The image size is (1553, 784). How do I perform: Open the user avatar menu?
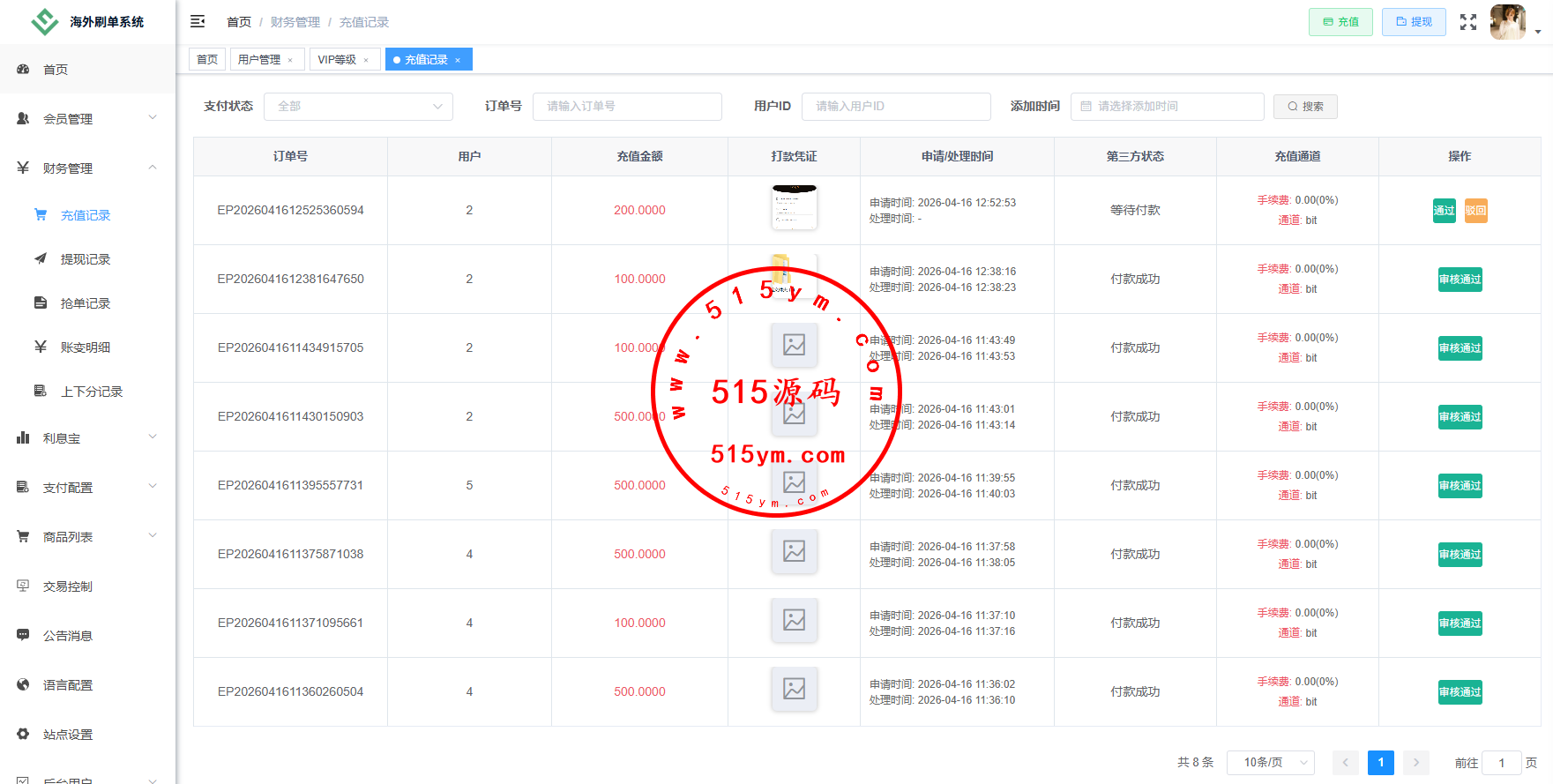pos(1508,22)
